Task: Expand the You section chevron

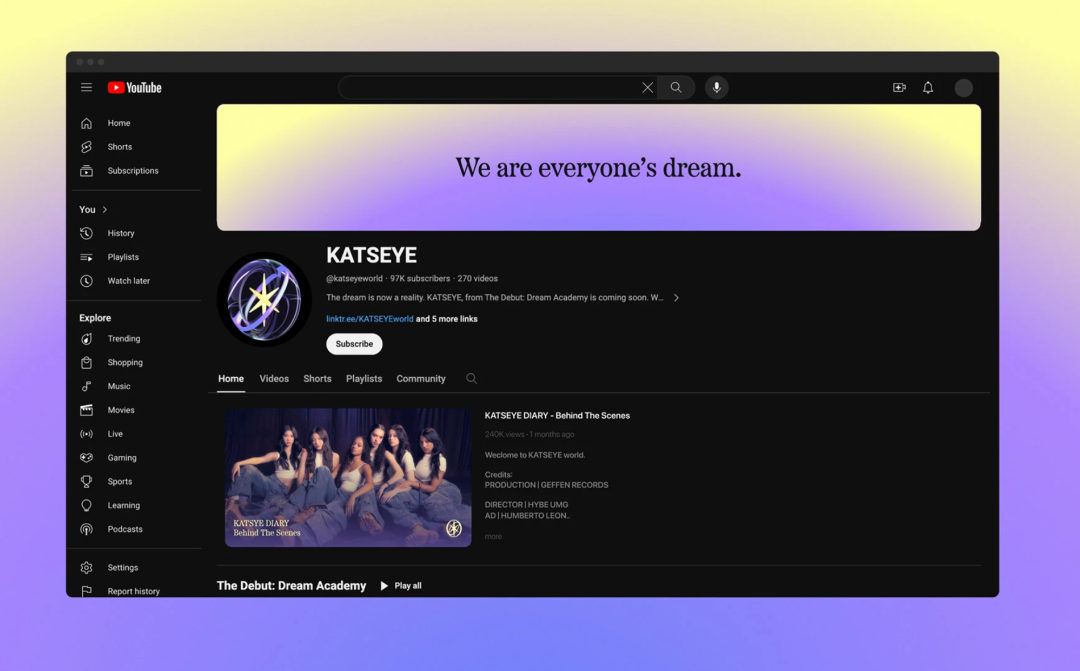Action: [105, 209]
